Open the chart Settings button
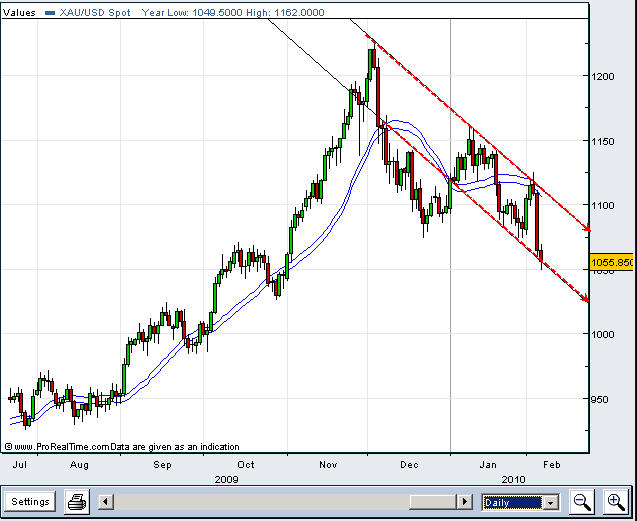637x521 pixels. coord(30,502)
